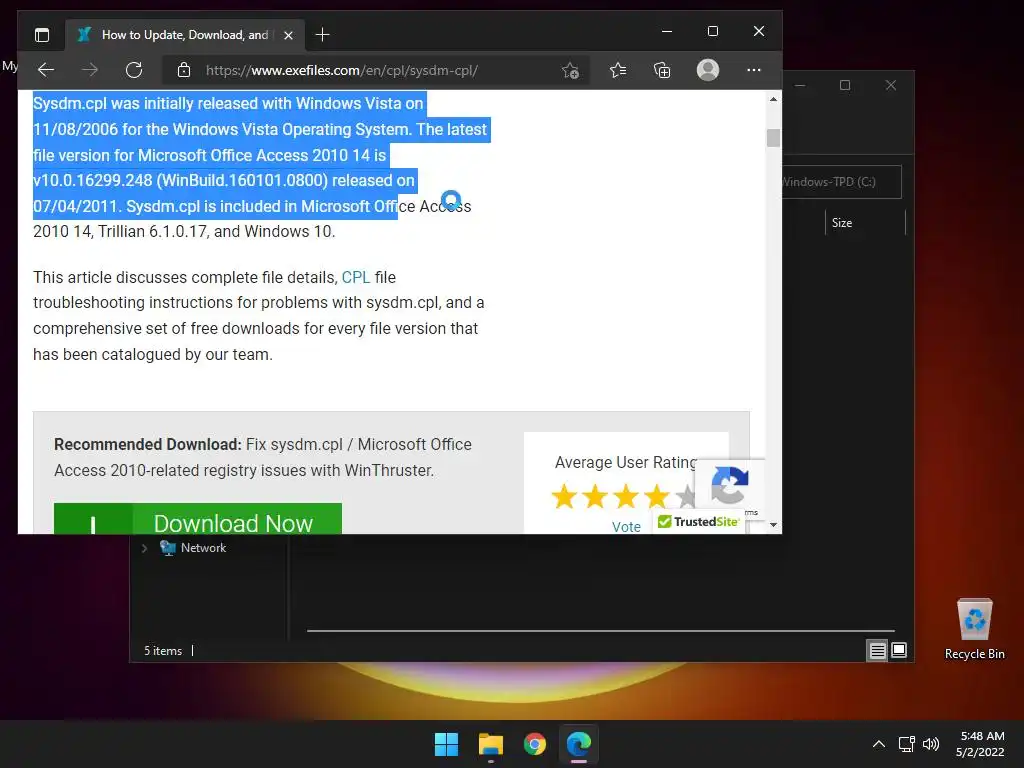This screenshot has width=1024, height=768.
Task: Open the Collections icon in Edge toolbar
Action: (662, 70)
